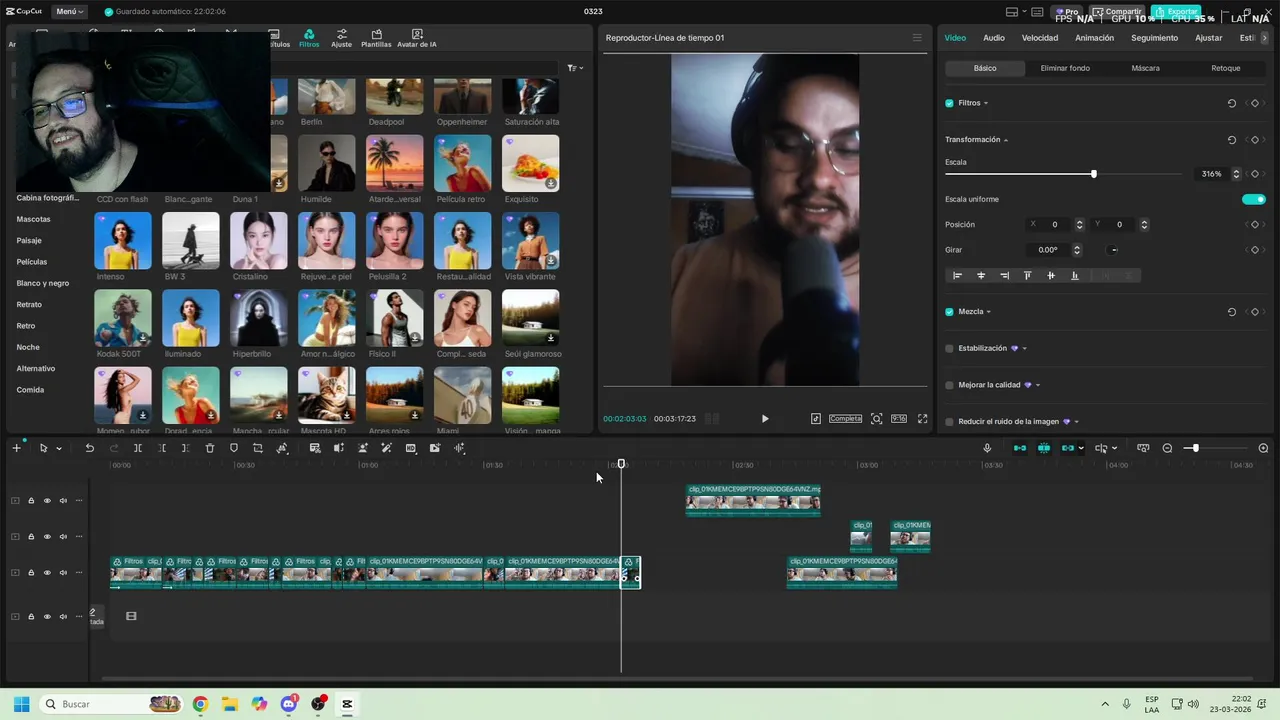Image resolution: width=1280 pixels, height=720 pixels.
Task: Reset Transformación with its circular arrow
Action: [1232, 140]
